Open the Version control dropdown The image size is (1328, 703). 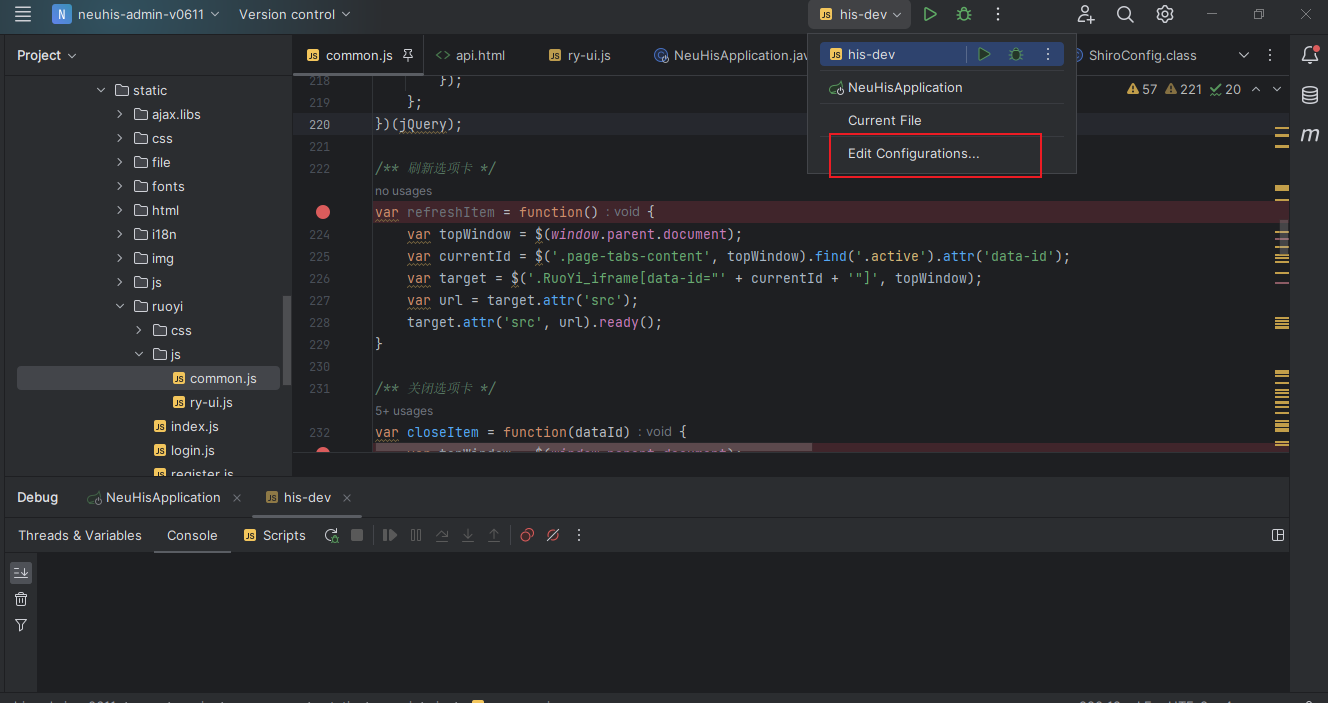295,14
